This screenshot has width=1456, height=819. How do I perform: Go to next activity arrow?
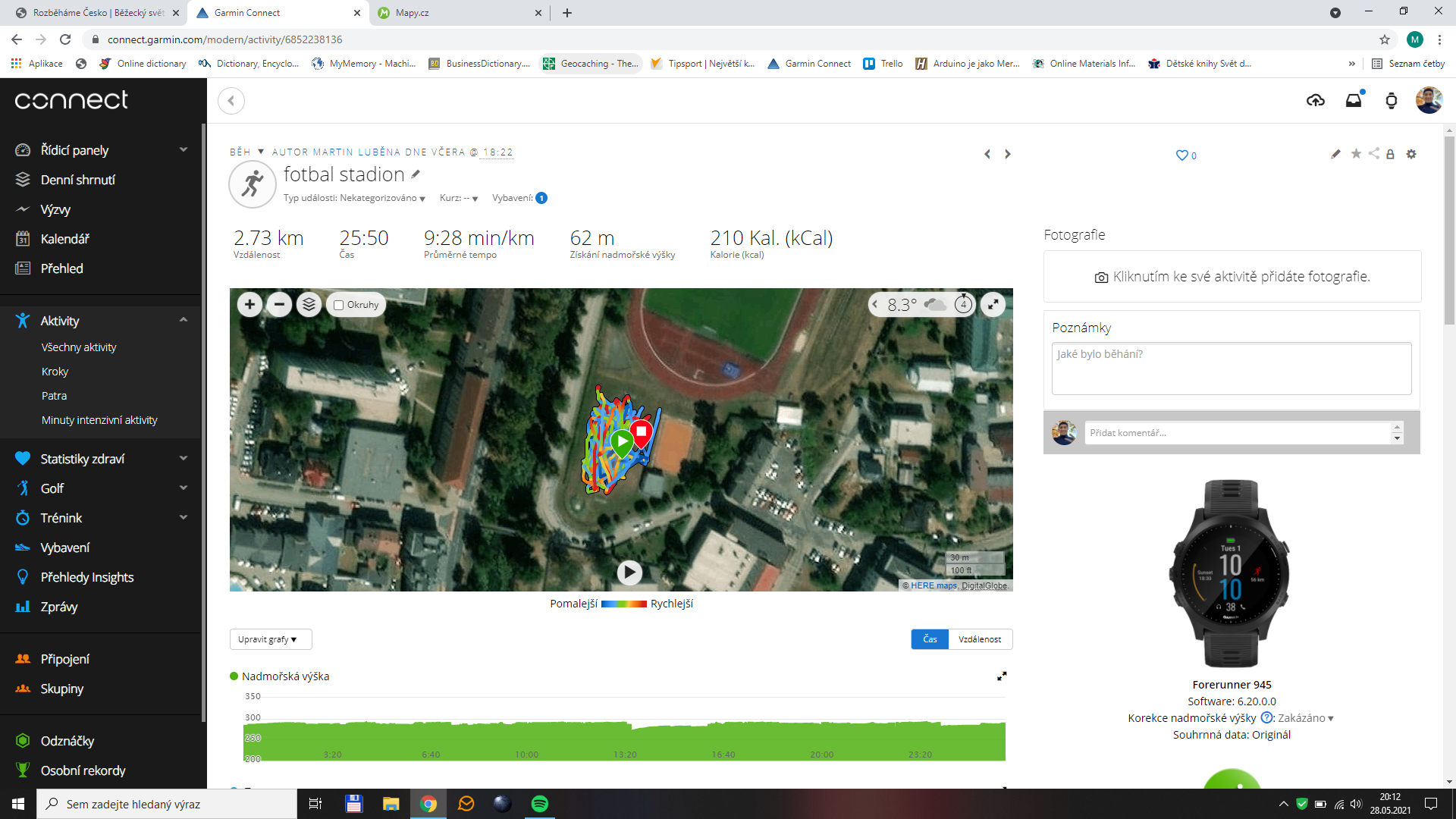tap(1008, 154)
